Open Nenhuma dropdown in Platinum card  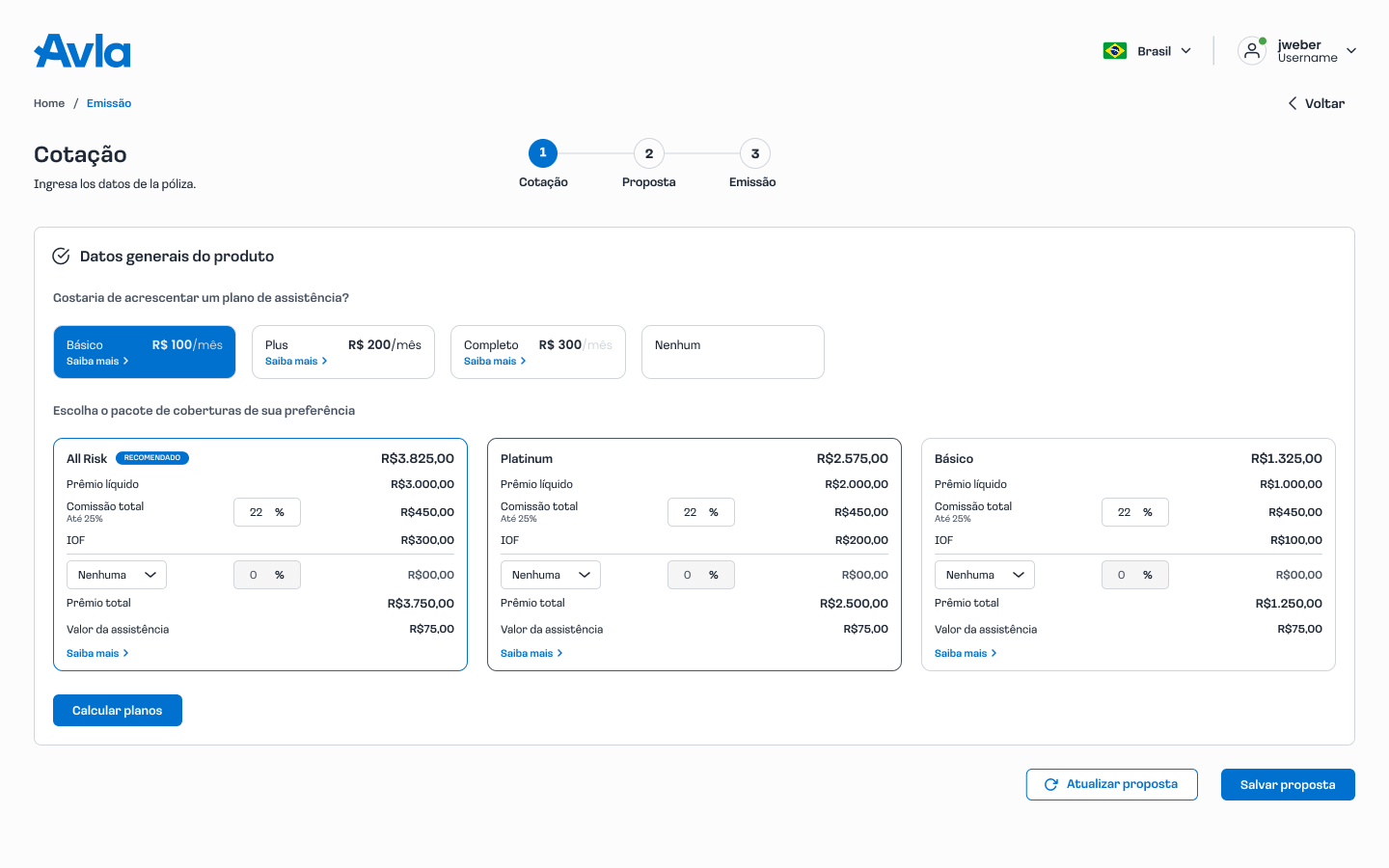click(551, 575)
